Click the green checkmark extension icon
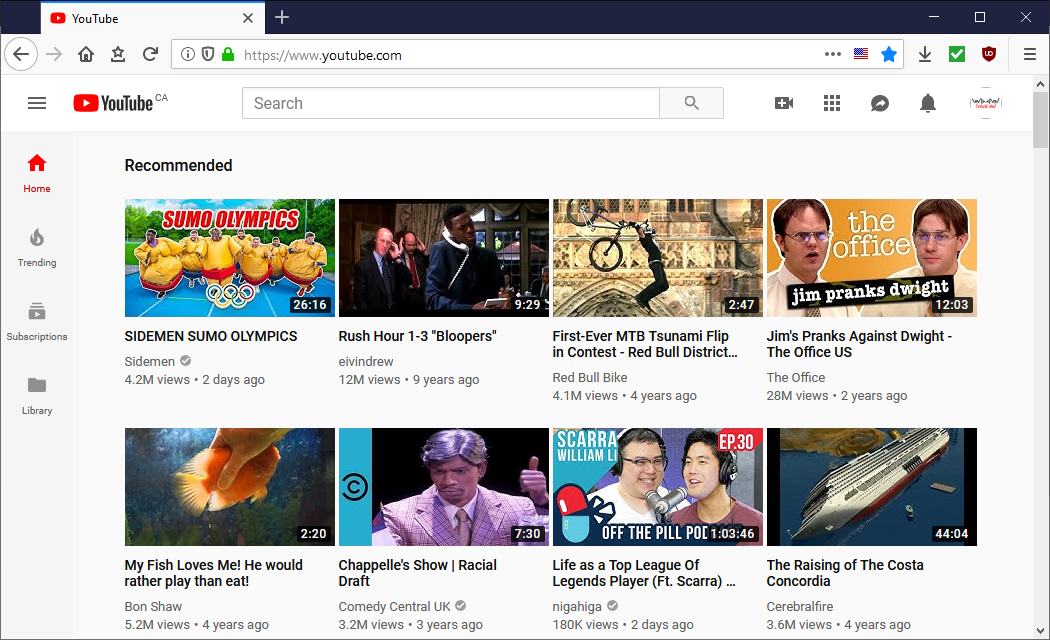The width and height of the screenshot is (1050, 640). tap(957, 54)
